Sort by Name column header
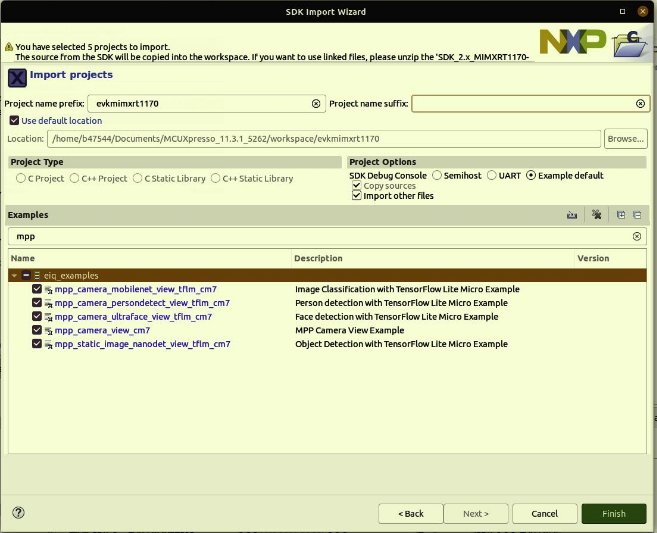The height and width of the screenshot is (533, 657). point(149,258)
